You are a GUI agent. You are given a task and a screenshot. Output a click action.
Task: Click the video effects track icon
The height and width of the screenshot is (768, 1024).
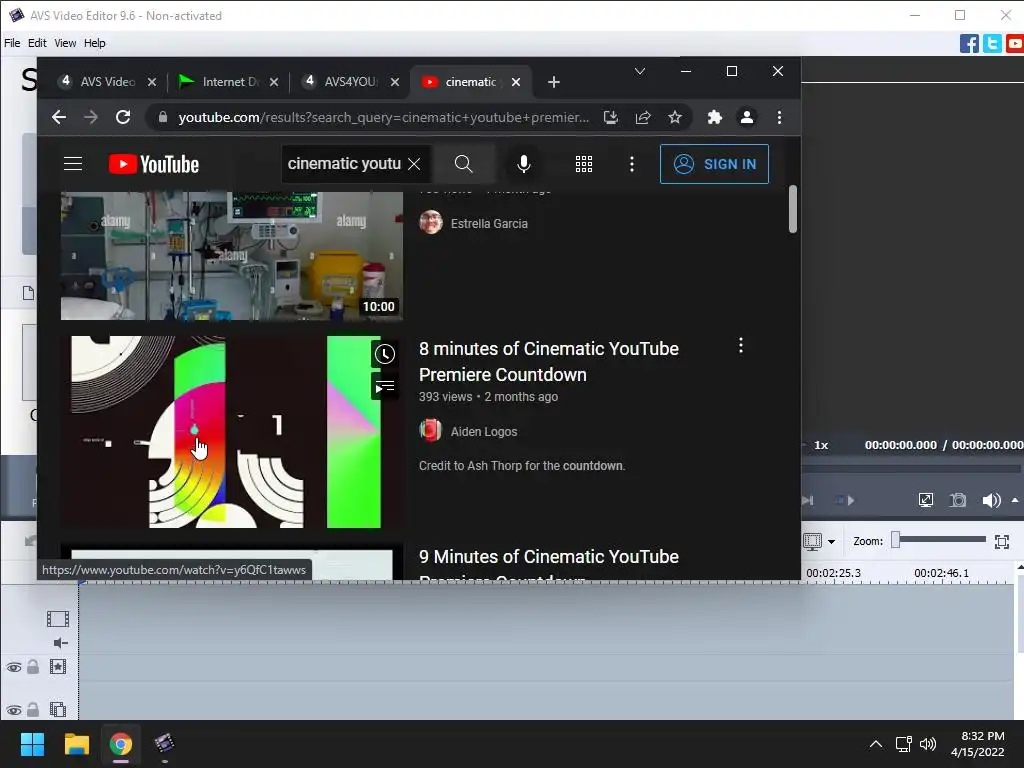(x=58, y=667)
